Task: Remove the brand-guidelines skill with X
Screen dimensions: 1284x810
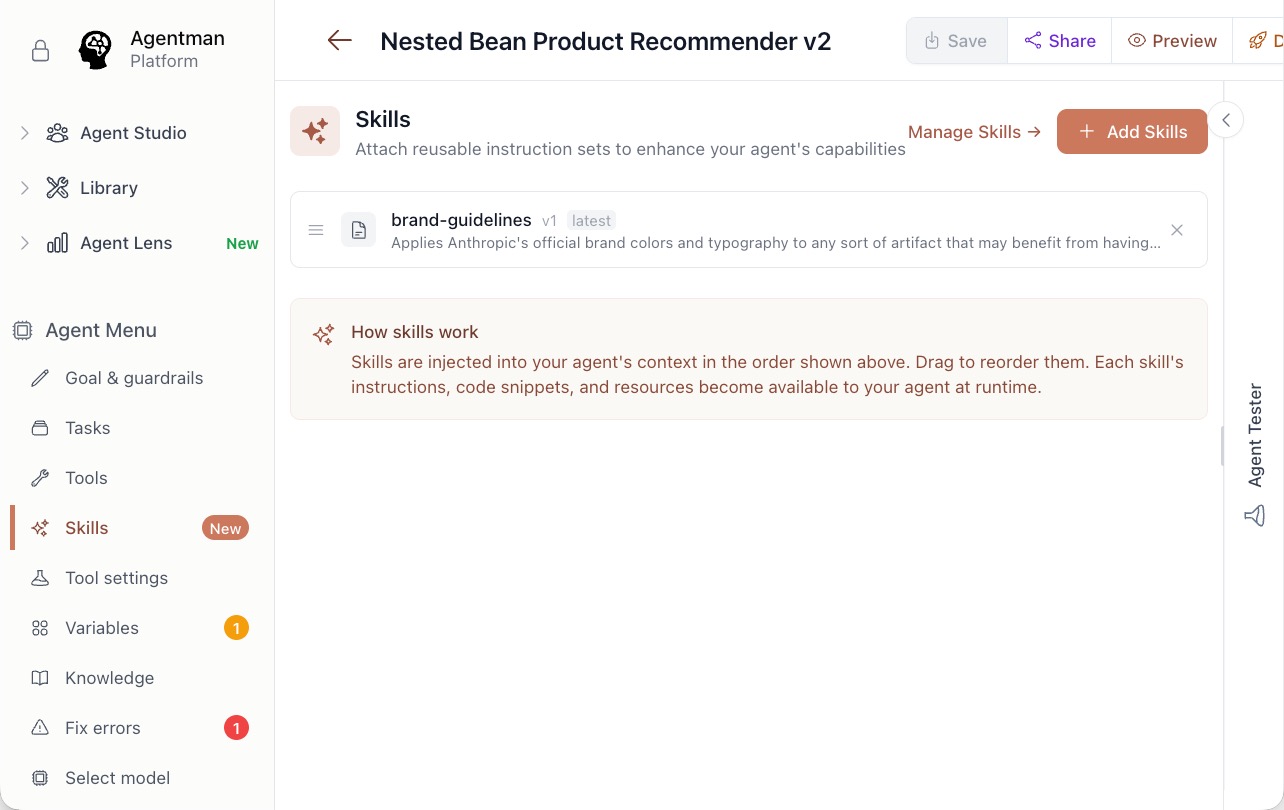Action: [1177, 230]
